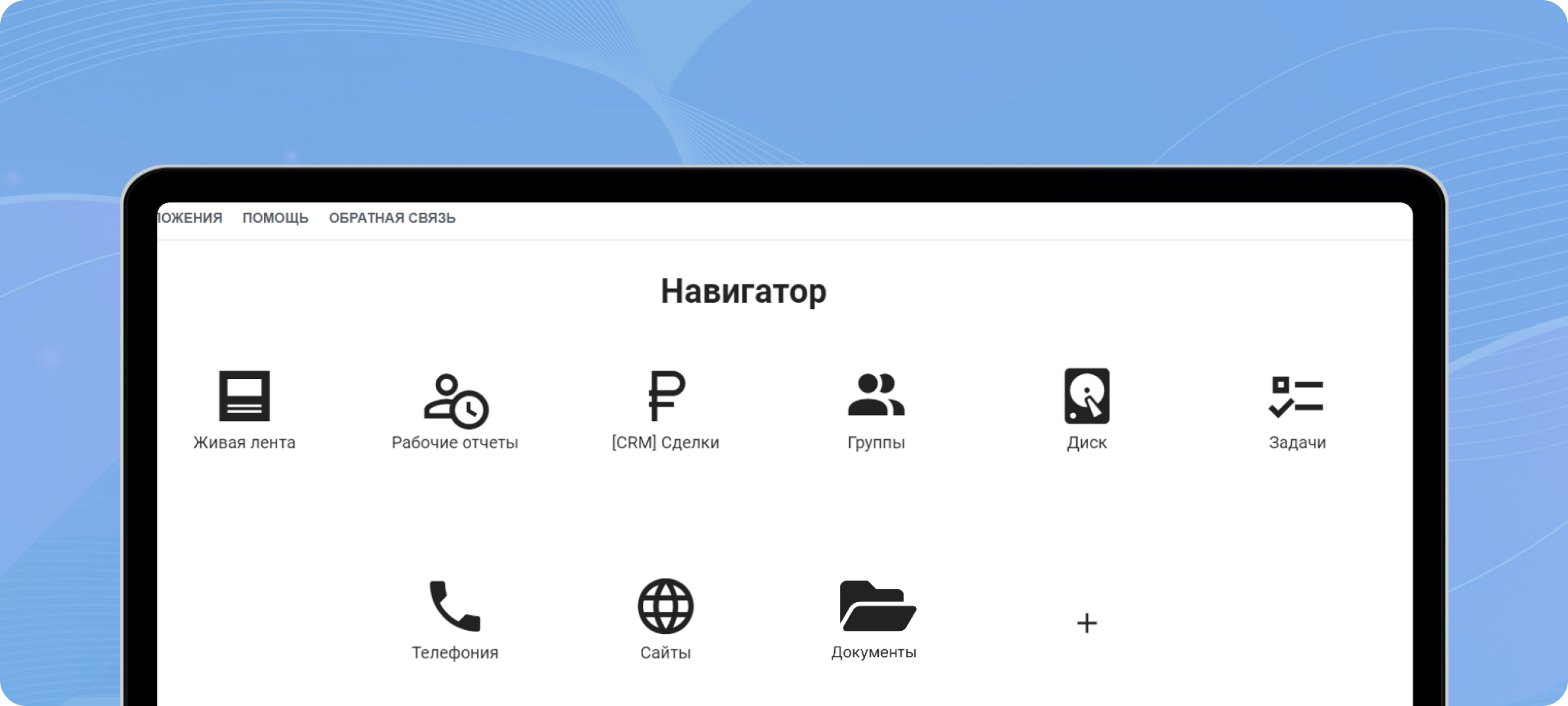The image size is (1568, 706).
Task: Click the Документы text label
Action: (x=874, y=652)
